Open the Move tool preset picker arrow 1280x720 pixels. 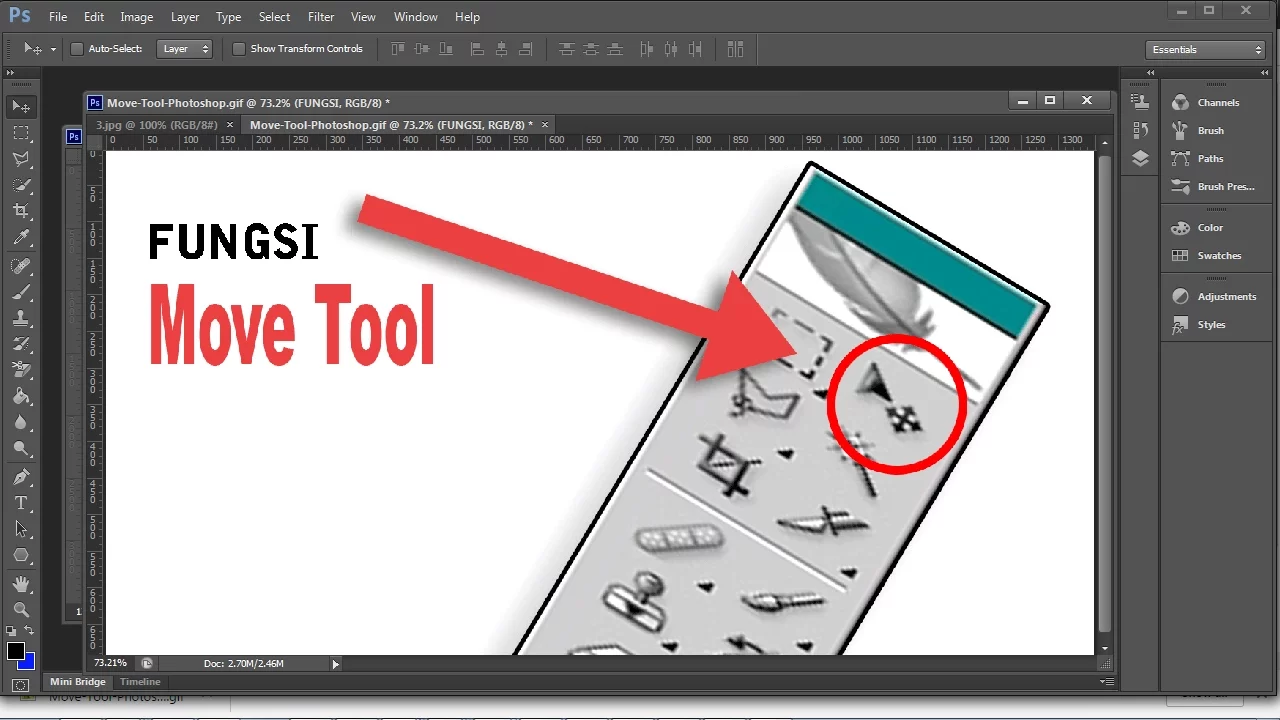[x=54, y=49]
